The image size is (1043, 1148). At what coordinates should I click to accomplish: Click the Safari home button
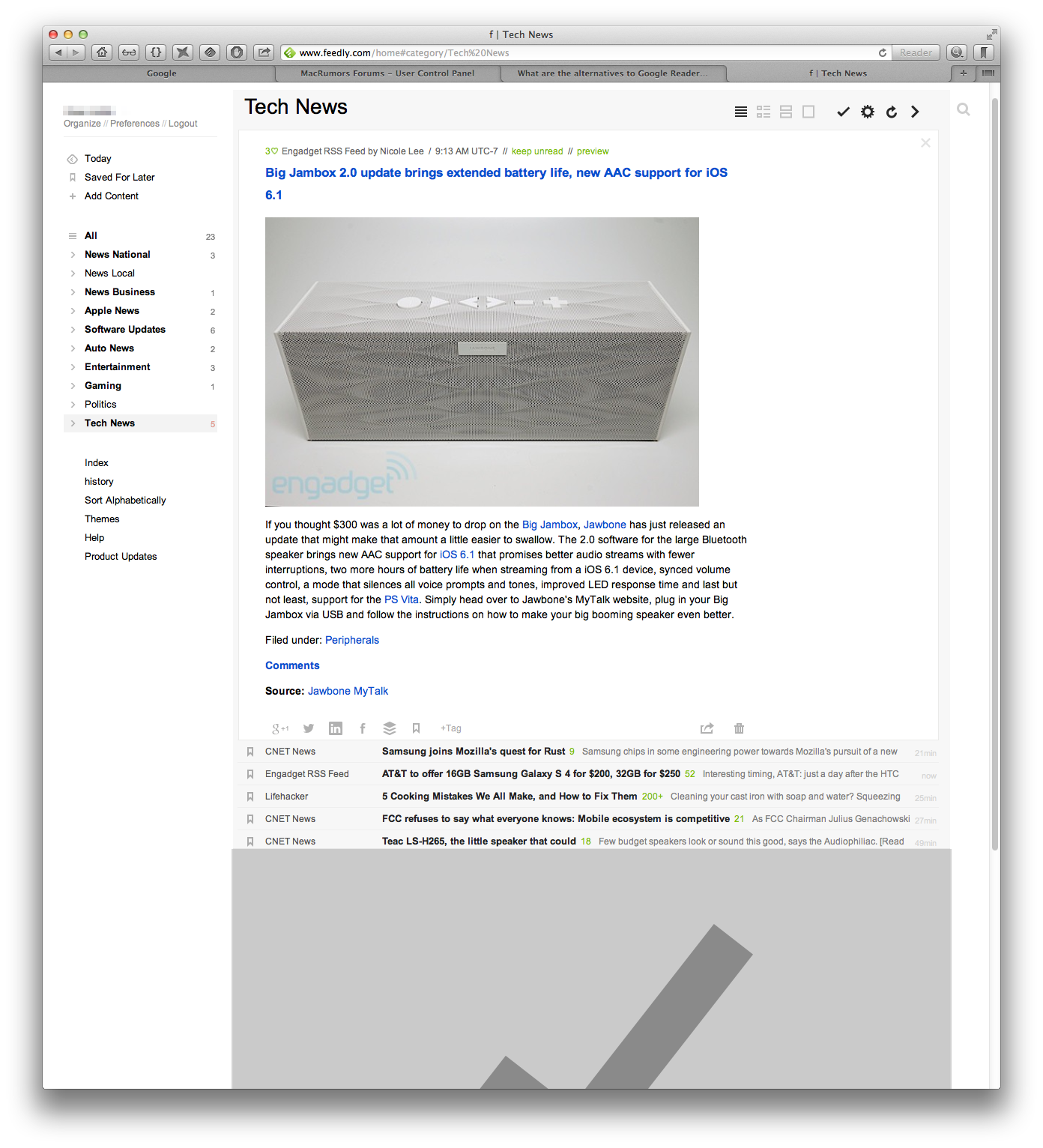pyautogui.click(x=102, y=52)
